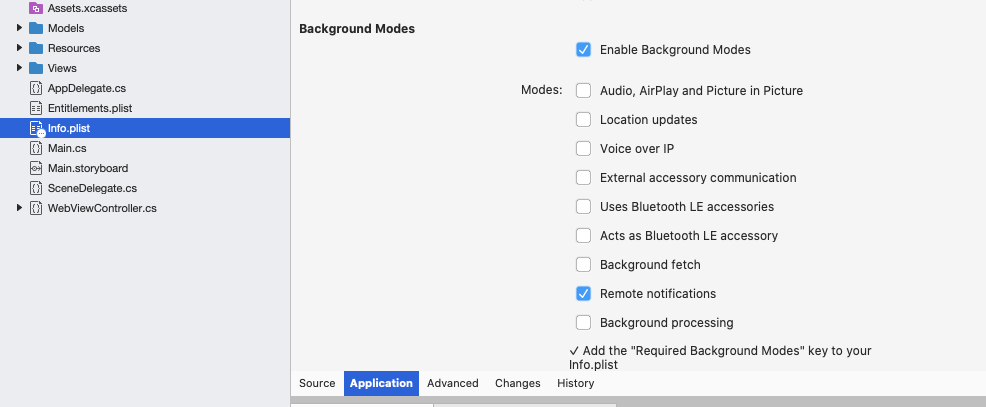
Task: Click the Resources folder icon
Action: 37,48
